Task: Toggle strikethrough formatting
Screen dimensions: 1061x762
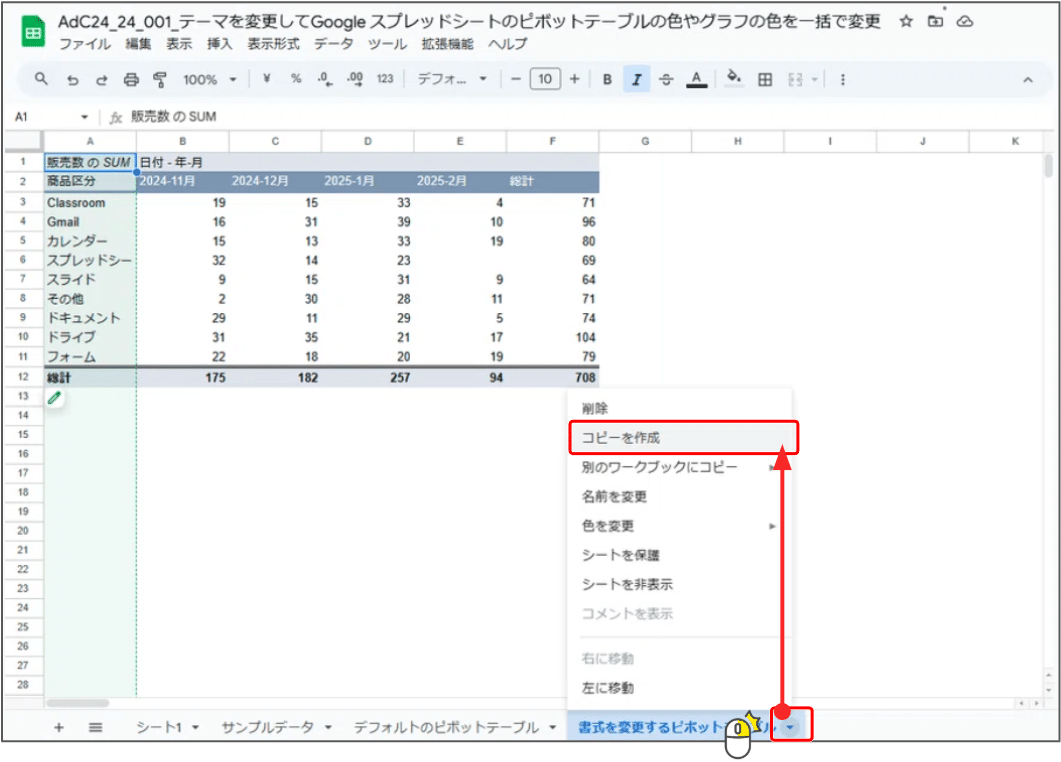Action: 666,80
